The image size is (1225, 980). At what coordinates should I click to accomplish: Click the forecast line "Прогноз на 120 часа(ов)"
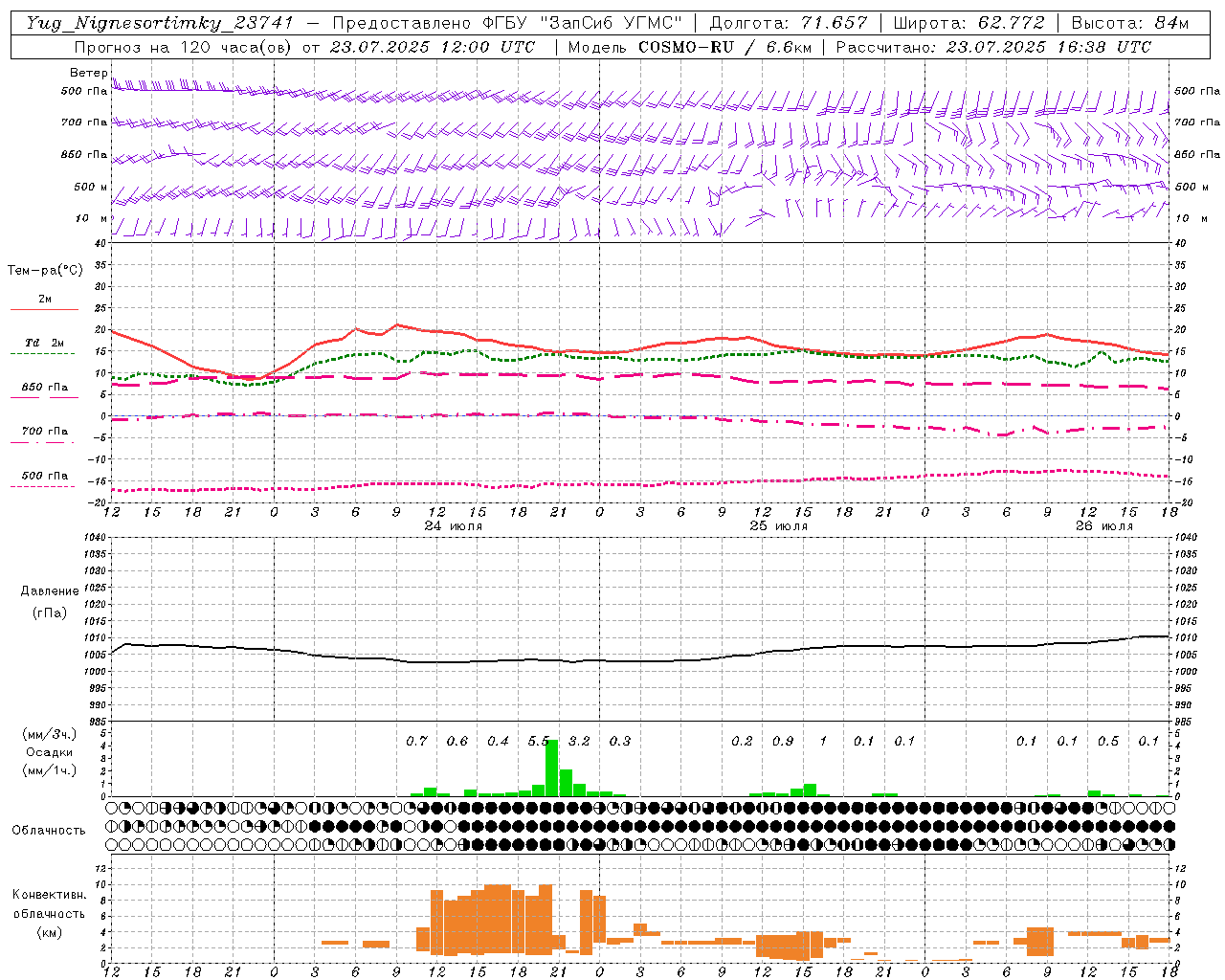click(x=184, y=47)
